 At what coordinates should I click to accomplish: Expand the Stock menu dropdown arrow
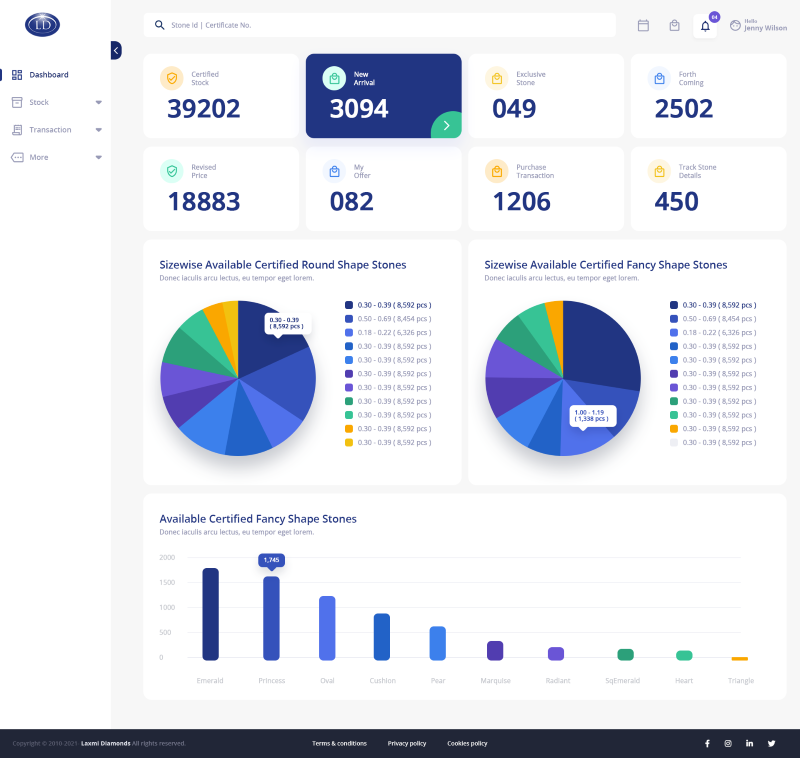(x=98, y=102)
